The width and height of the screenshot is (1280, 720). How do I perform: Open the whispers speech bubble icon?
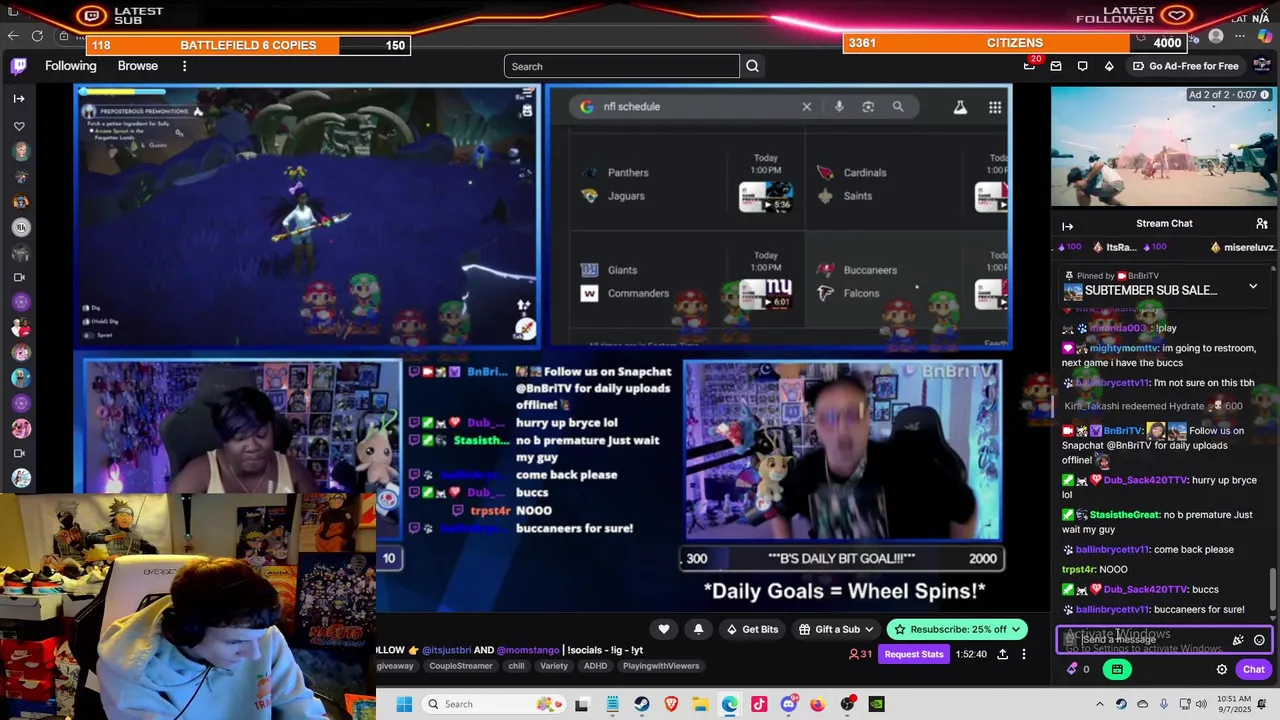tap(1082, 66)
